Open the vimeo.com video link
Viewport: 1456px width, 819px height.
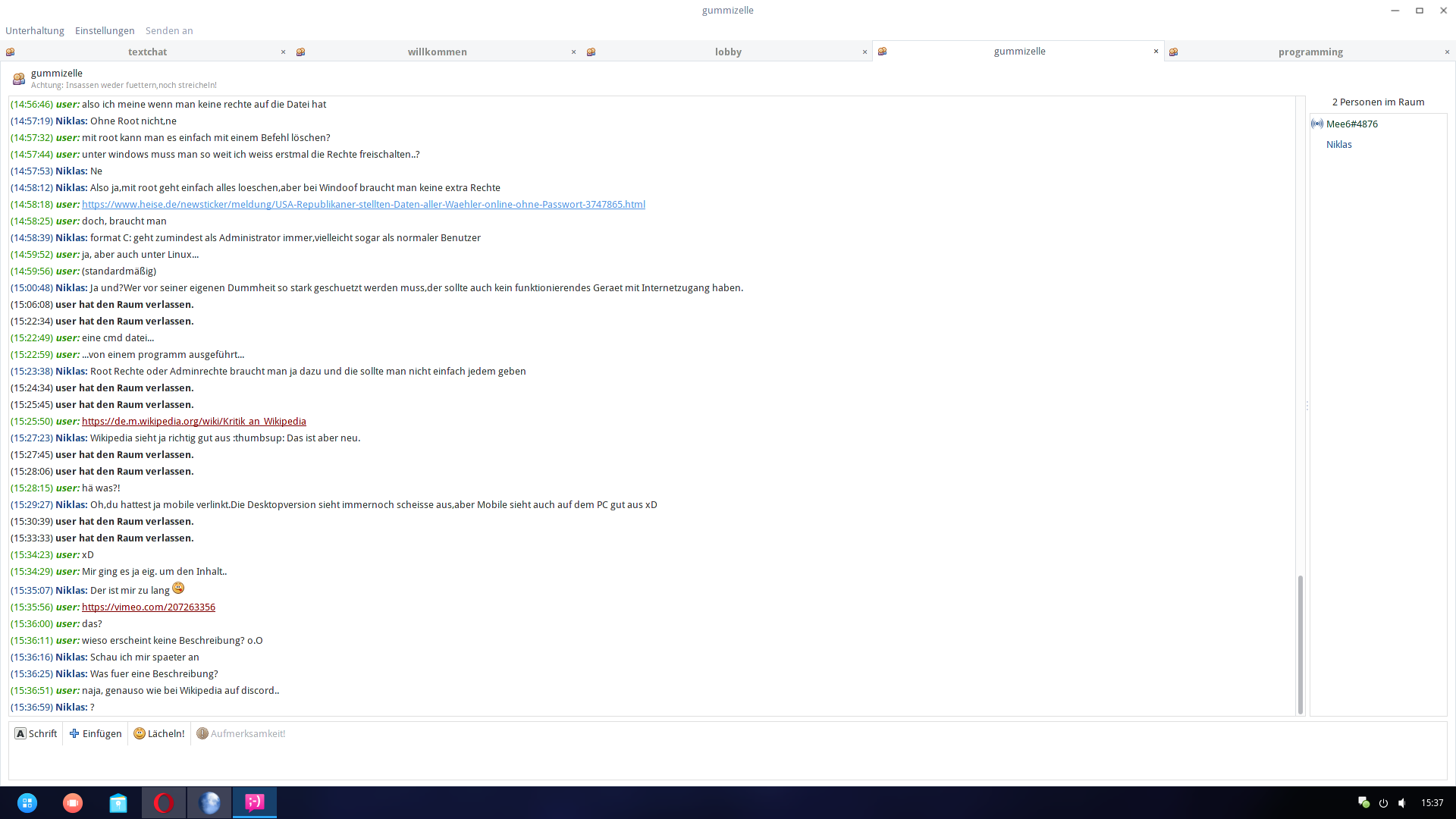(x=149, y=607)
